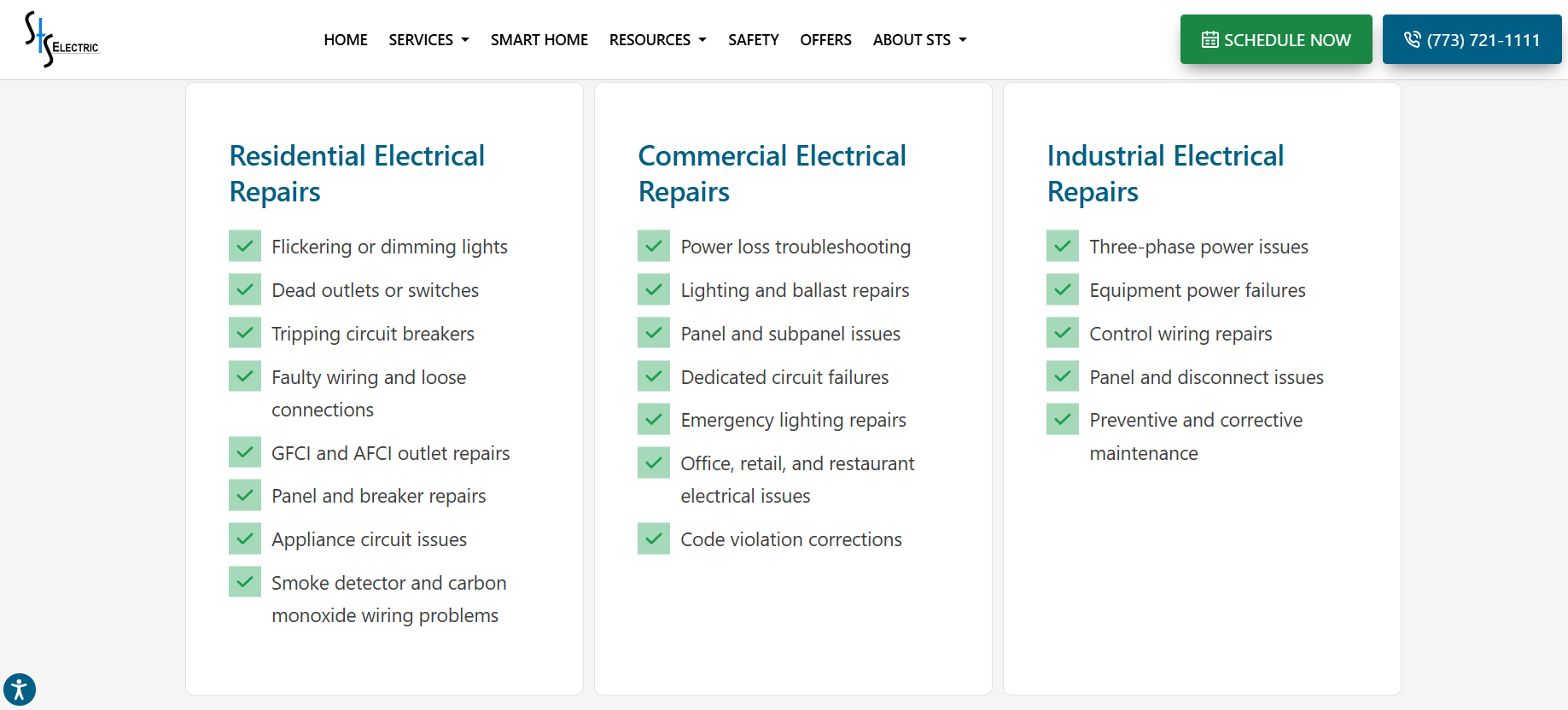The image size is (1568, 710).
Task: Click text 'Preventive and corrective maintenance'
Action: click(x=1196, y=436)
